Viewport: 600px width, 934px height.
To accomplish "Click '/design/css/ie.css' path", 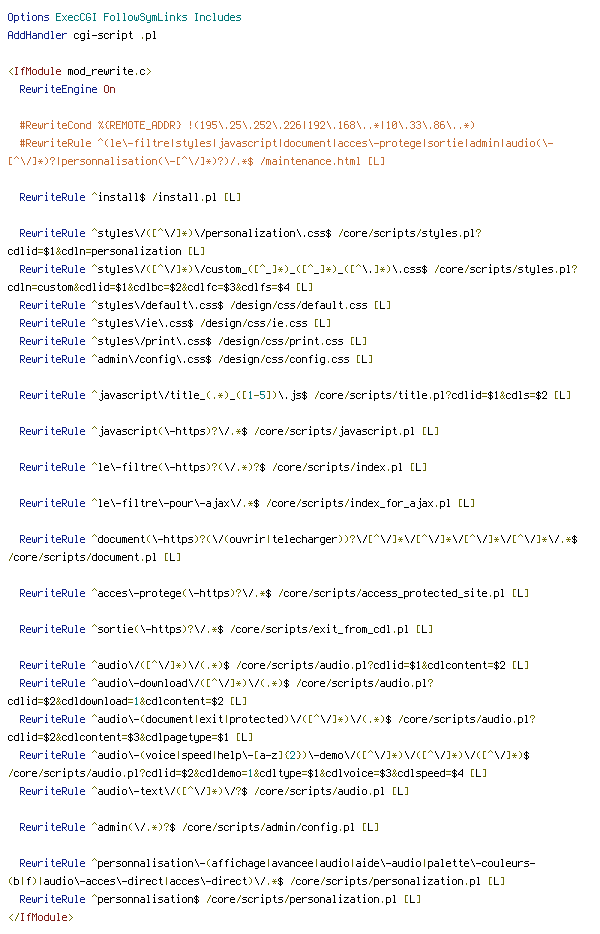I will (254, 323).
